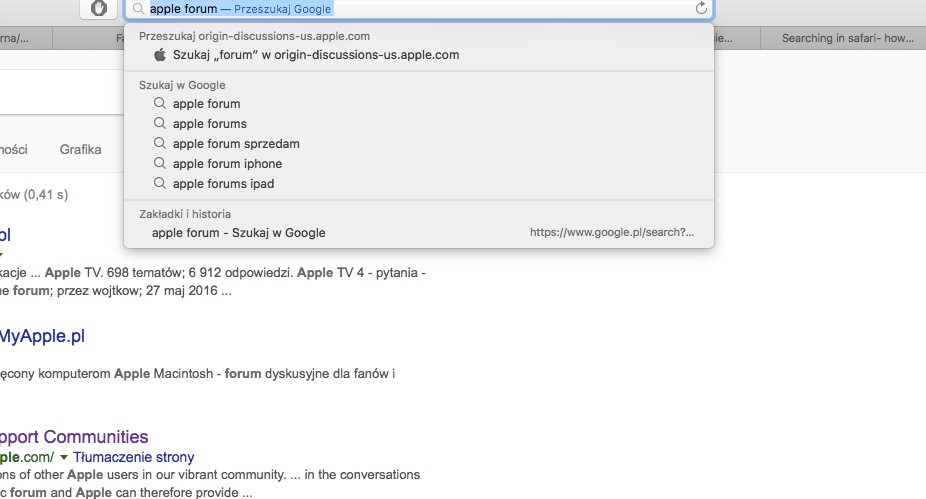Click the 'Przeszukaj origin-discussions-us.apple.com' header

tap(255, 36)
